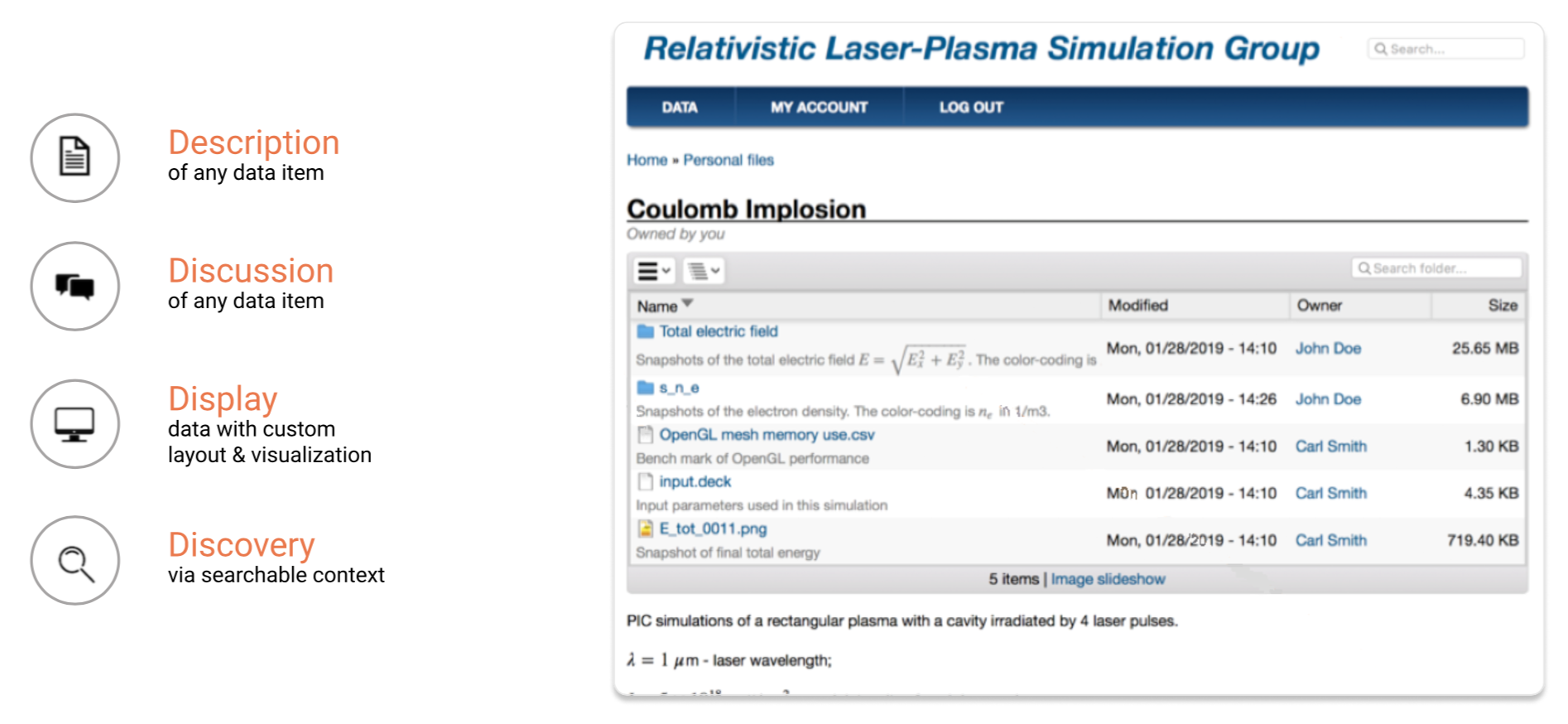Click the Discovery magnifying glass icon
Image resolution: width=1568 pixels, height=724 pixels.
point(75,561)
